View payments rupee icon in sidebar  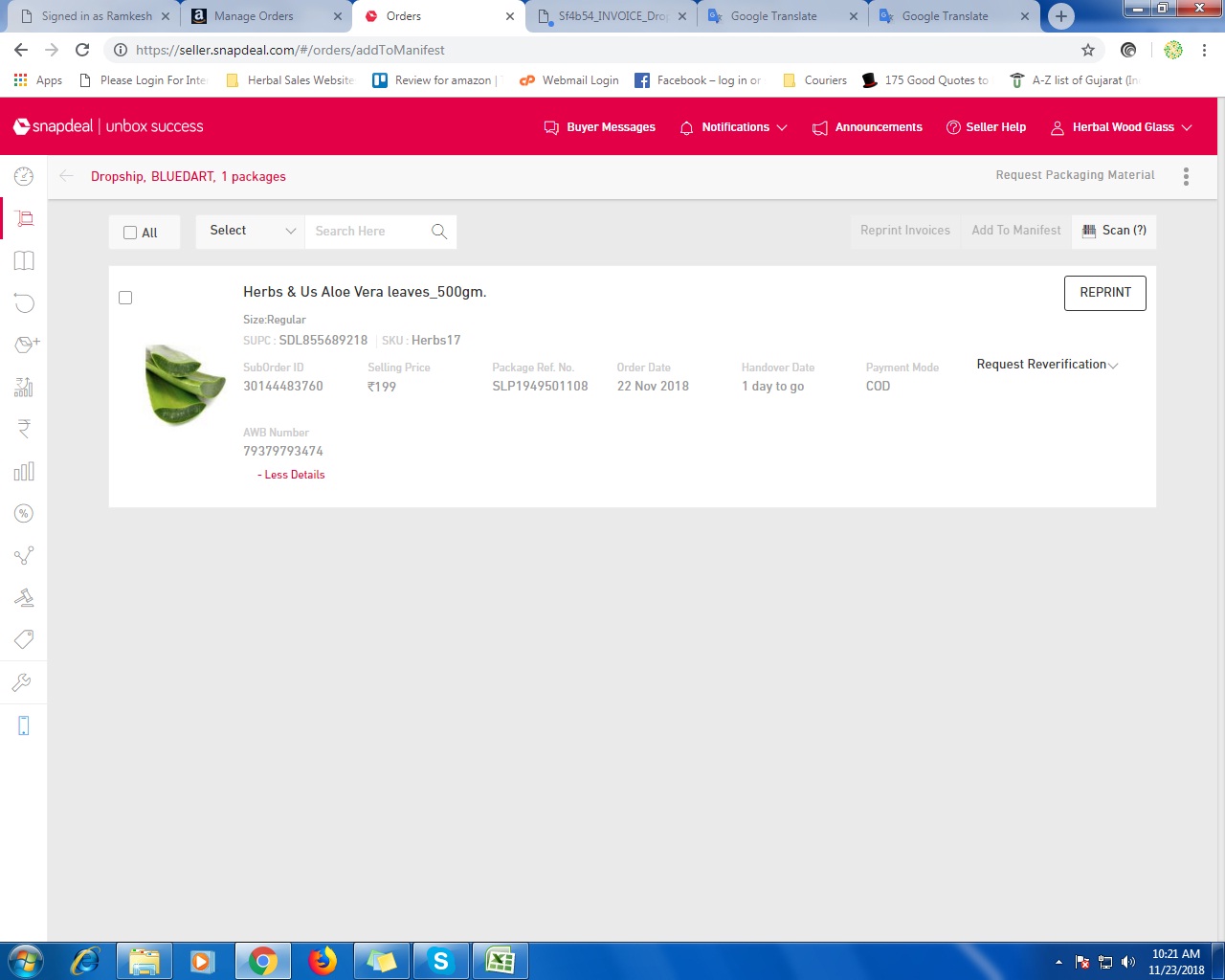tap(24, 429)
